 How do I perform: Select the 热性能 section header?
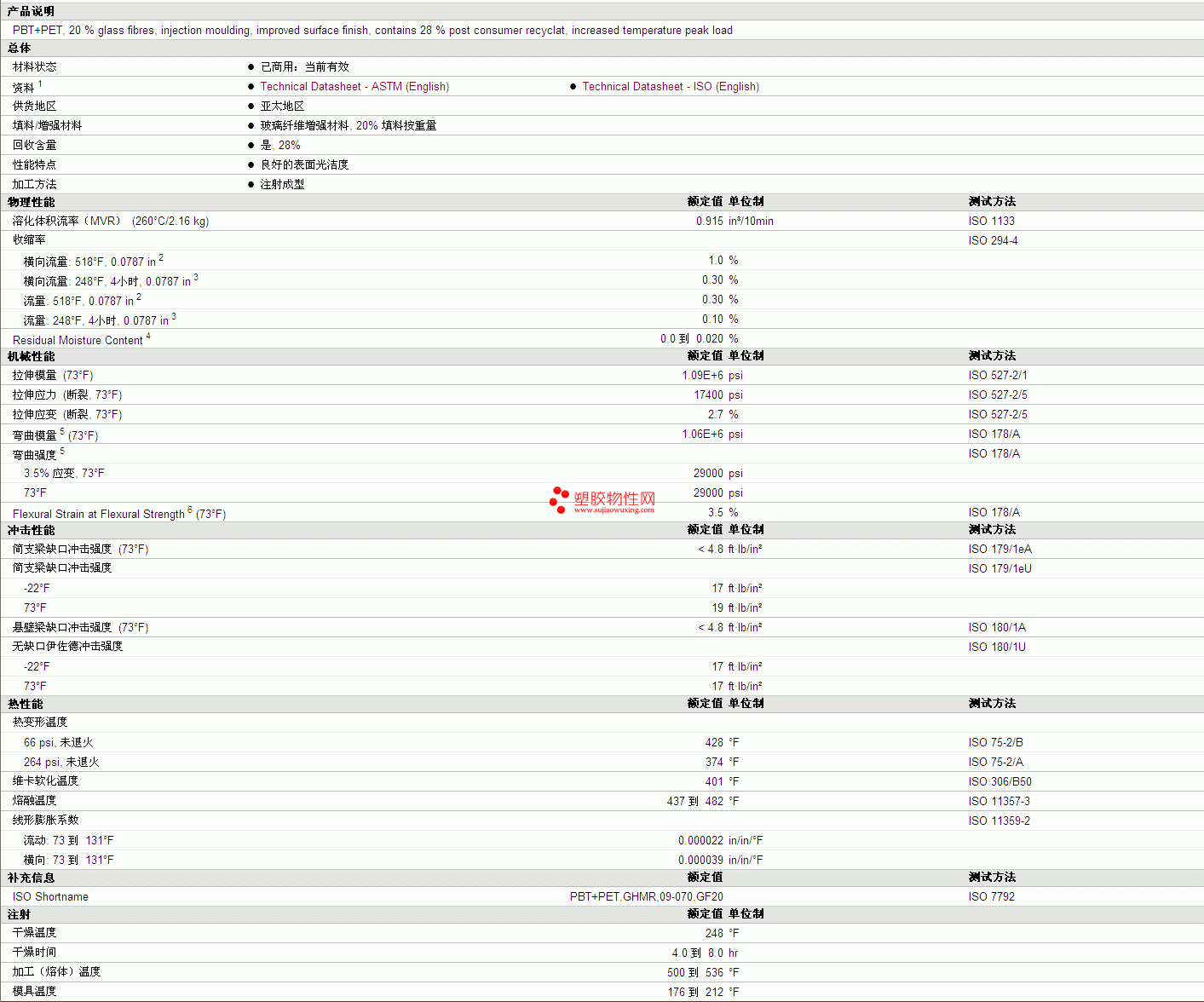(x=25, y=704)
